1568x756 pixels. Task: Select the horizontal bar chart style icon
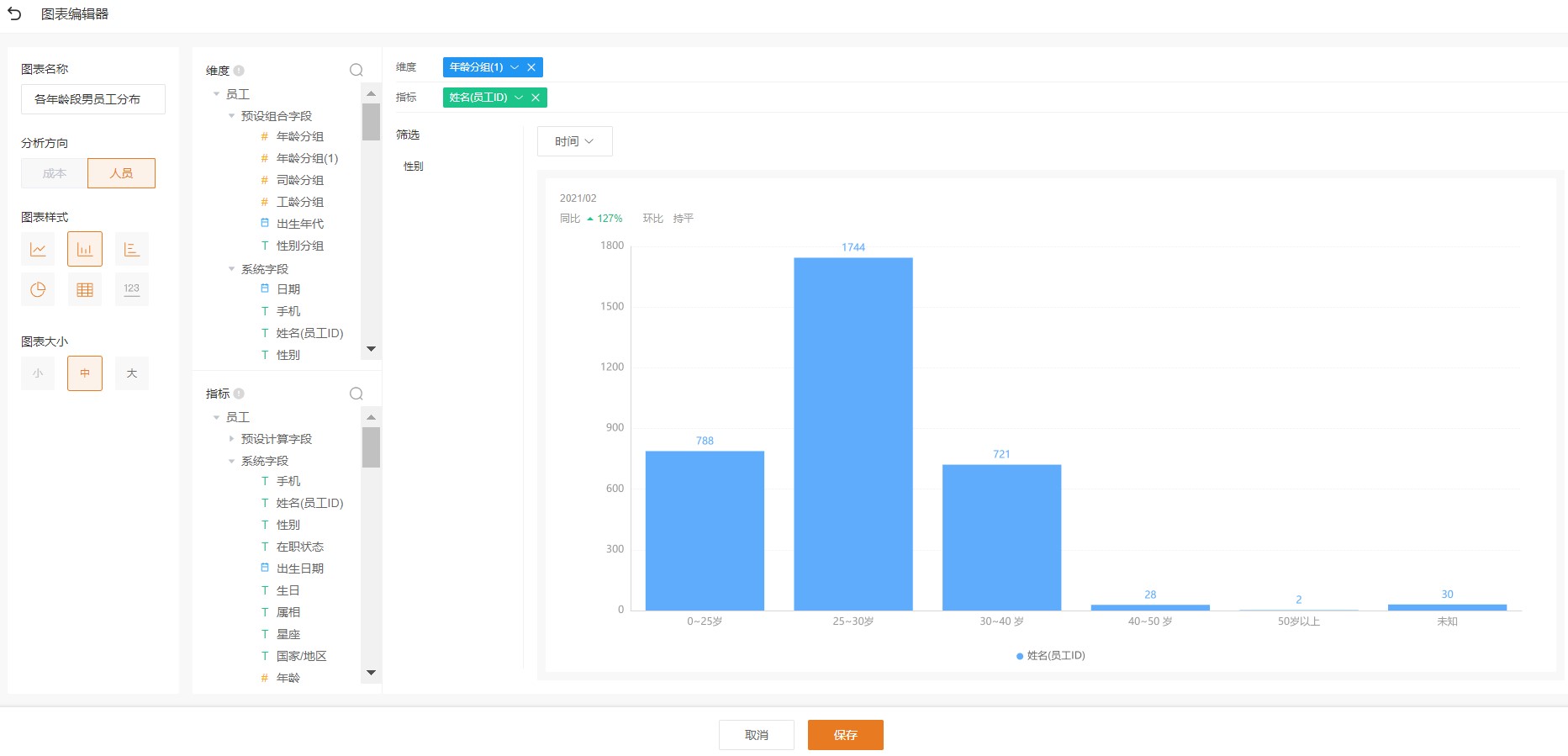pos(132,249)
